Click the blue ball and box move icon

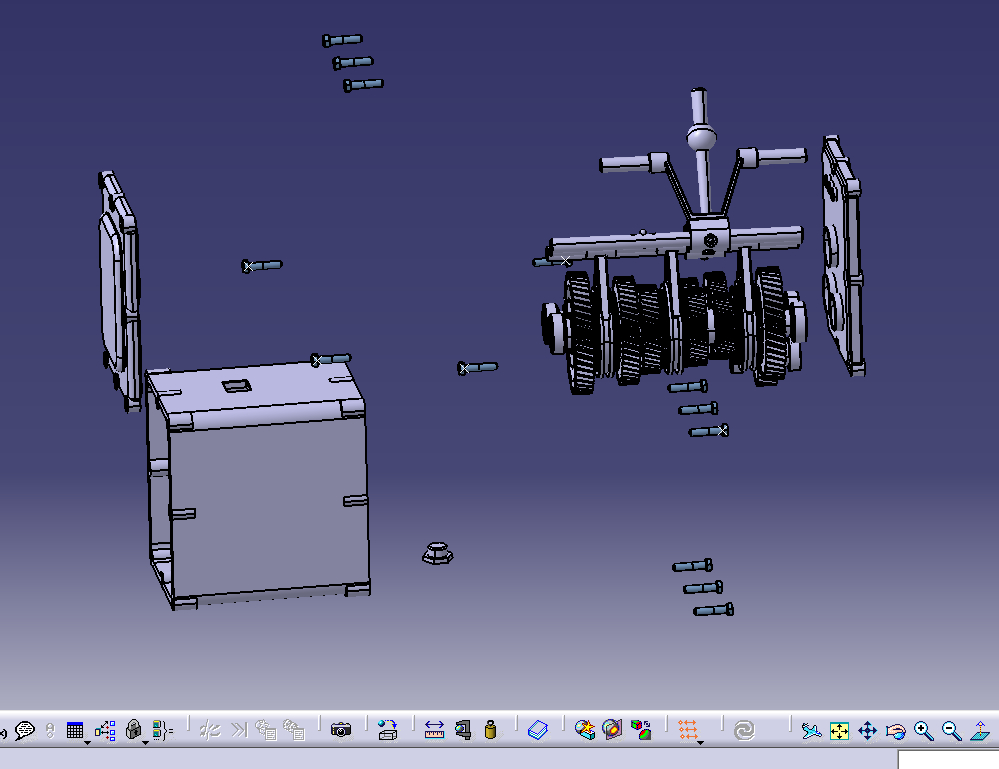point(387,730)
